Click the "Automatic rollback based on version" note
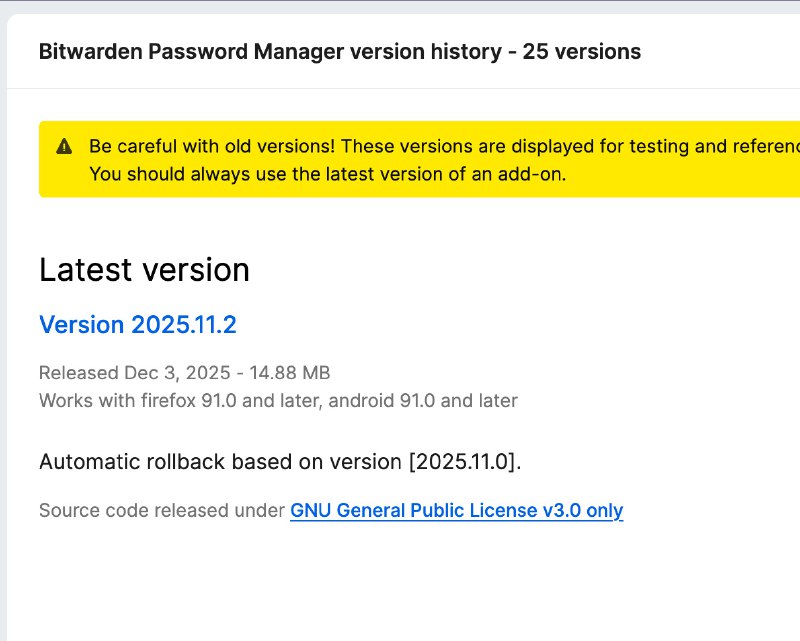This screenshot has width=800, height=641. (220, 462)
